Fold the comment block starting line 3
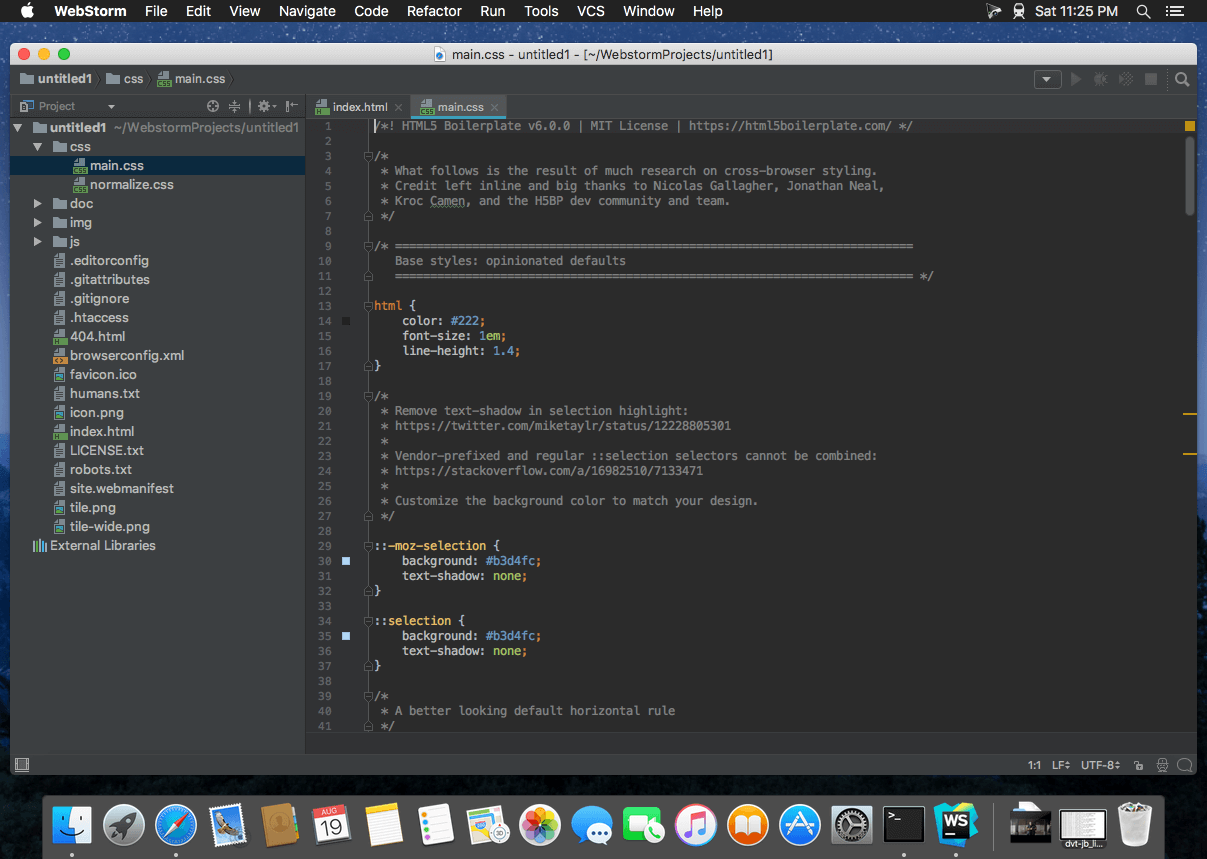This screenshot has width=1207, height=859. click(368, 156)
